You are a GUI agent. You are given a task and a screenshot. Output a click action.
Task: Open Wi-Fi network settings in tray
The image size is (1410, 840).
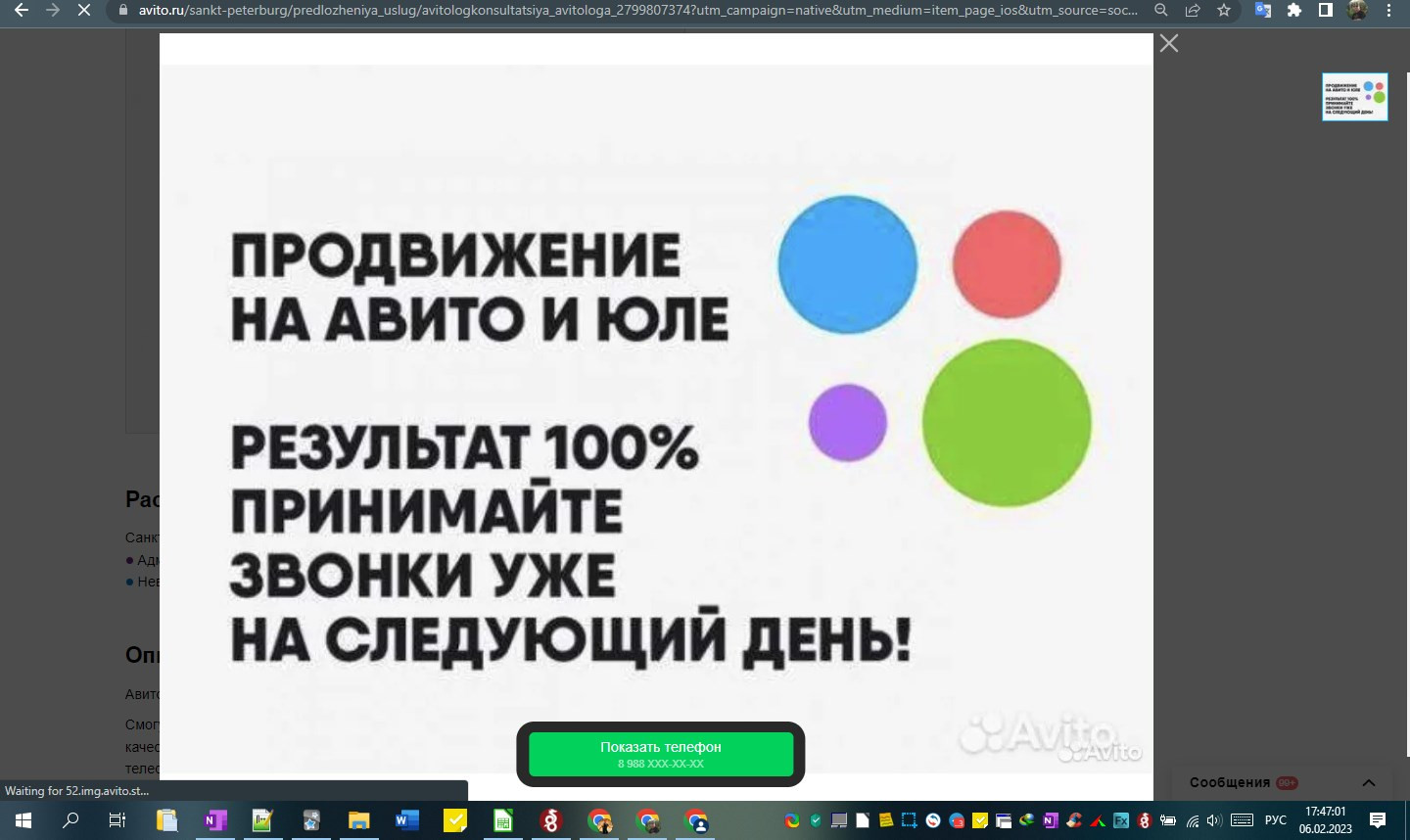(x=1193, y=820)
